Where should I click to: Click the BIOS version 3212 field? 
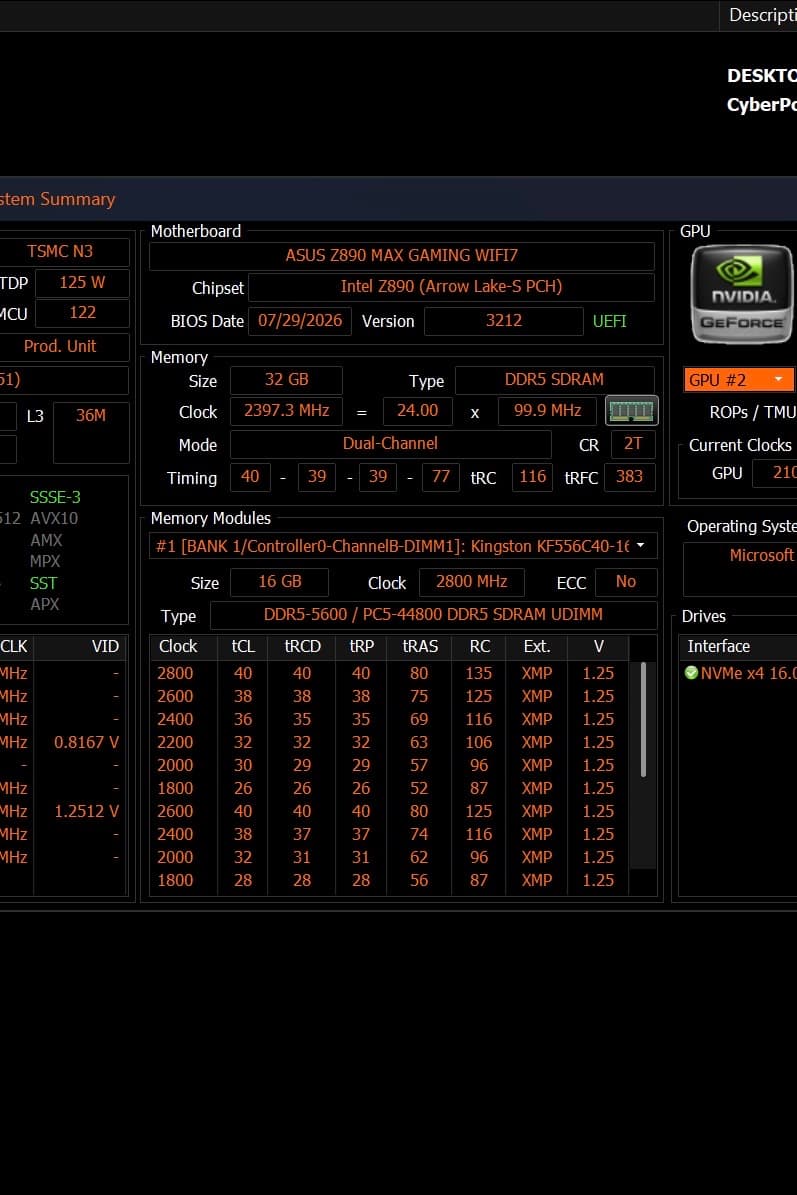(x=504, y=320)
